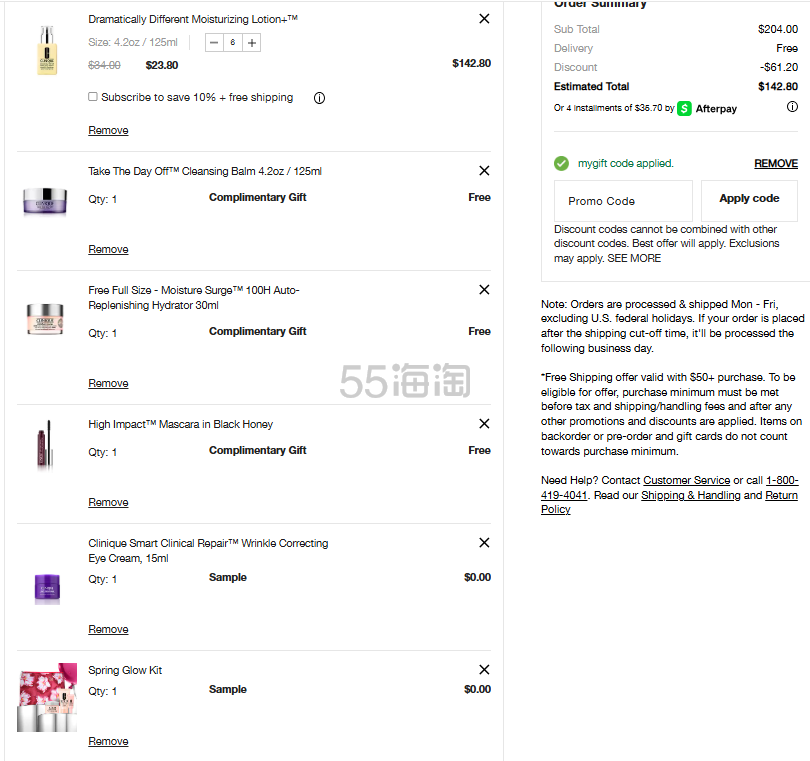Dismiss Eye Cream sample via X icon
Viewport: 810px width, 761px height.
coord(484,543)
